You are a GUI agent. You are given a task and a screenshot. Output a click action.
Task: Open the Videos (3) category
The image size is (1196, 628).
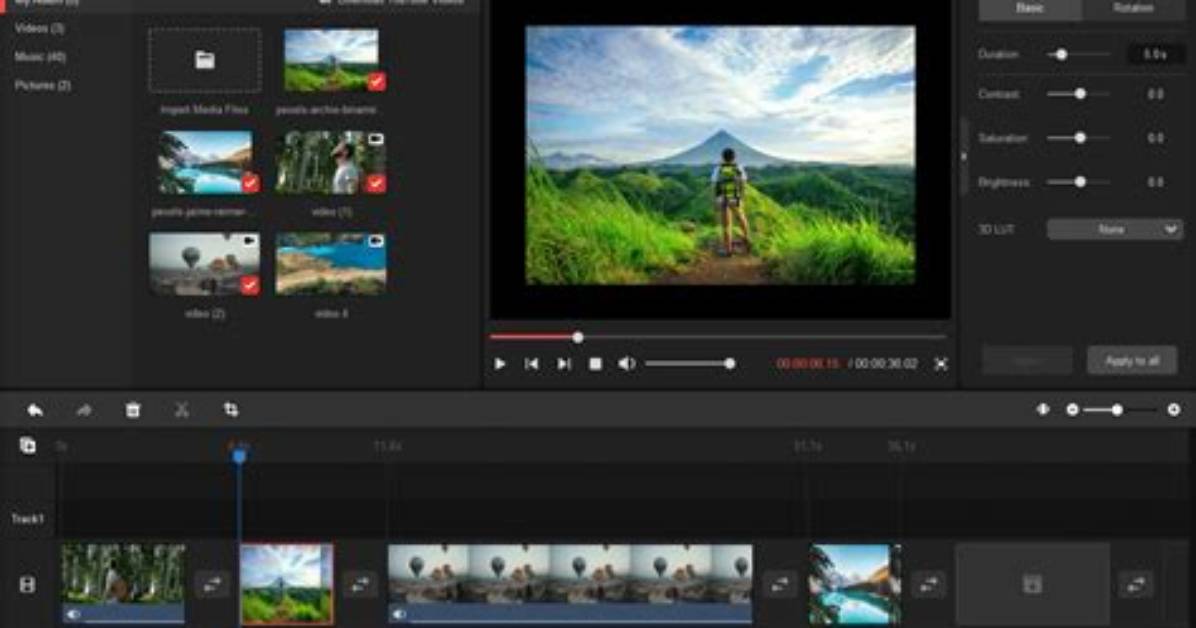coord(40,28)
